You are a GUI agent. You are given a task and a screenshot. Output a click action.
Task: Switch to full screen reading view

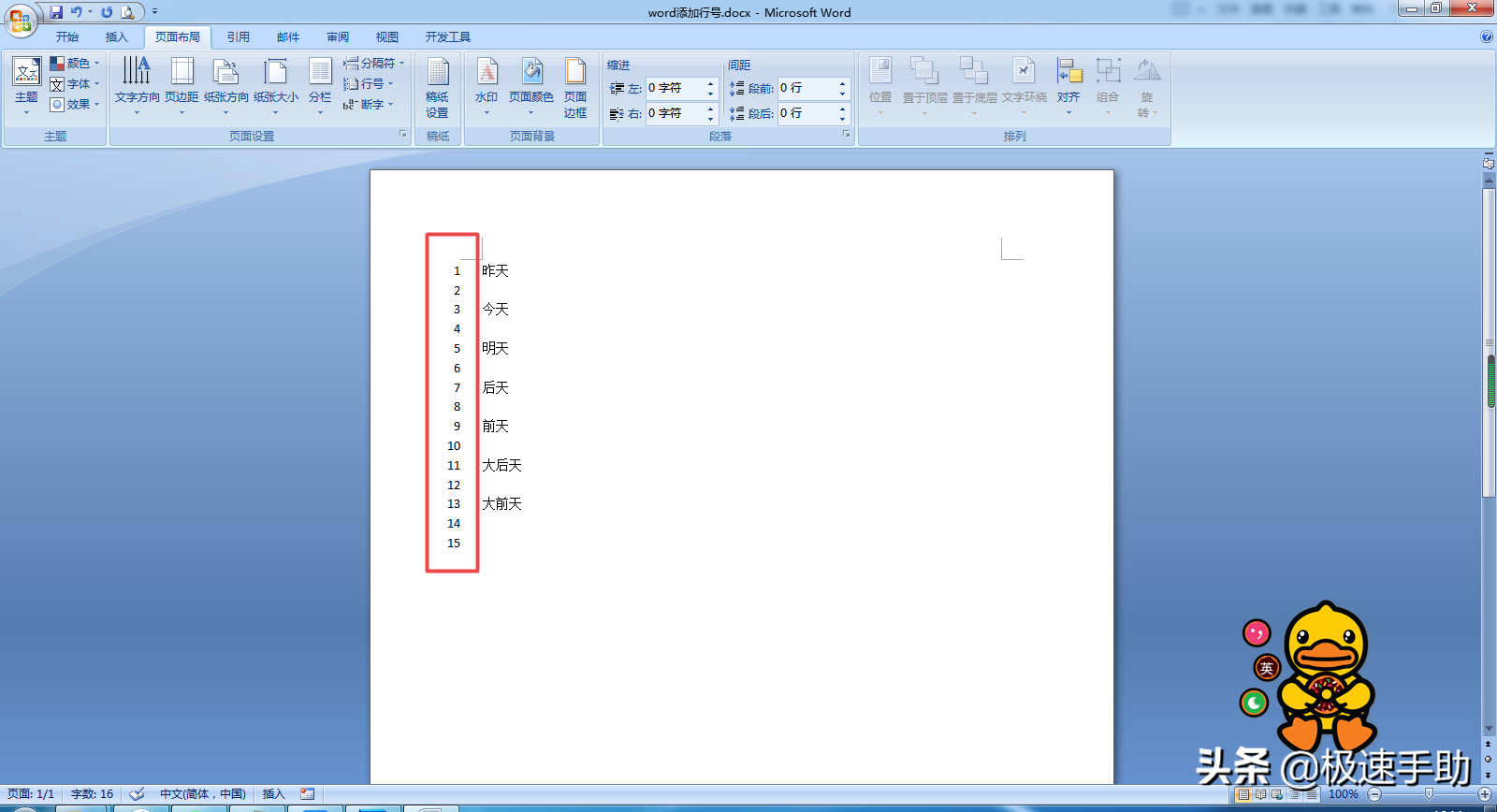1260,794
